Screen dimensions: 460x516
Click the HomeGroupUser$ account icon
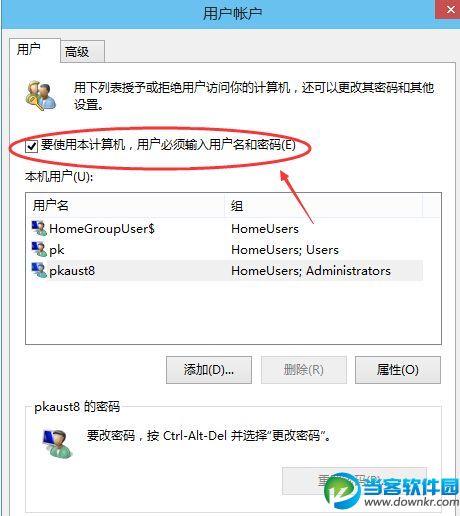[39, 228]
